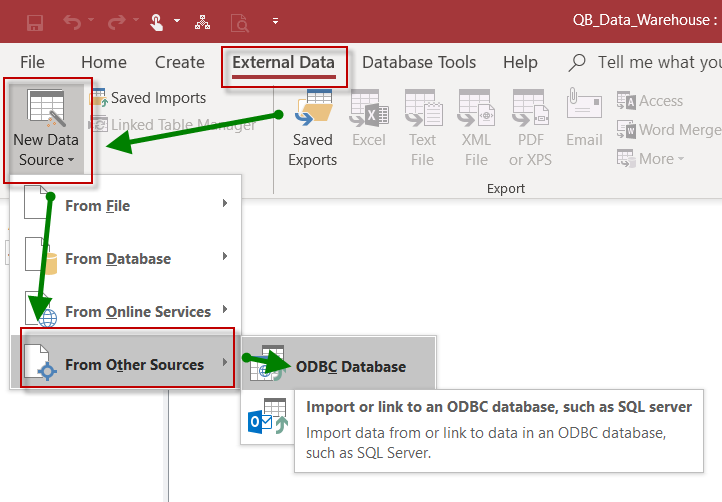Viewport: 722px width, 502px height.
Task: Click the Save icon in quick access toolbar
Action: (x=35, y=22)
